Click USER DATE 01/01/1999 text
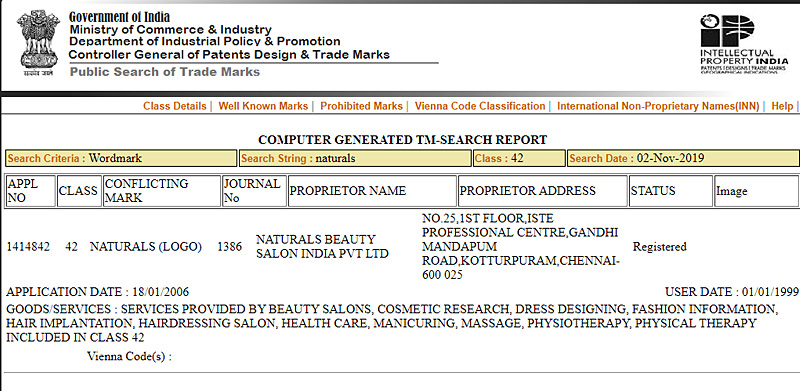 click(x=732, y=292)
